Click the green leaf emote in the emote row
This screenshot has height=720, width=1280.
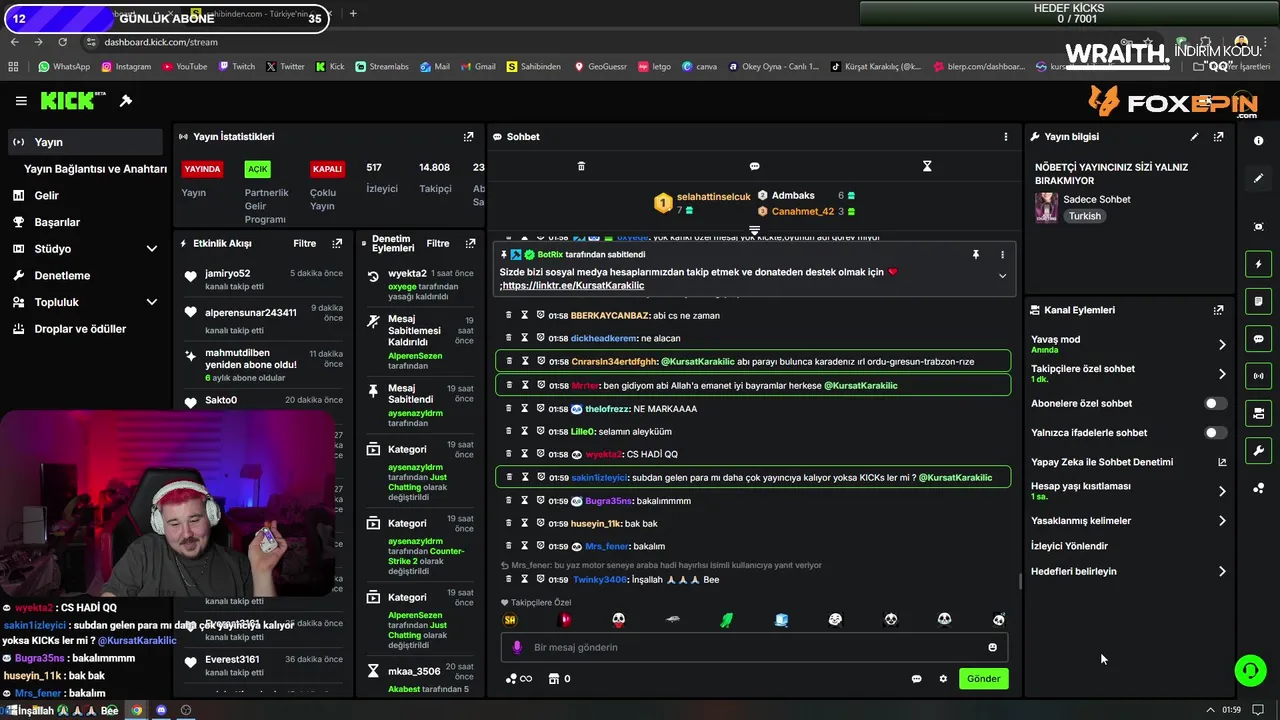pos(726,620)
